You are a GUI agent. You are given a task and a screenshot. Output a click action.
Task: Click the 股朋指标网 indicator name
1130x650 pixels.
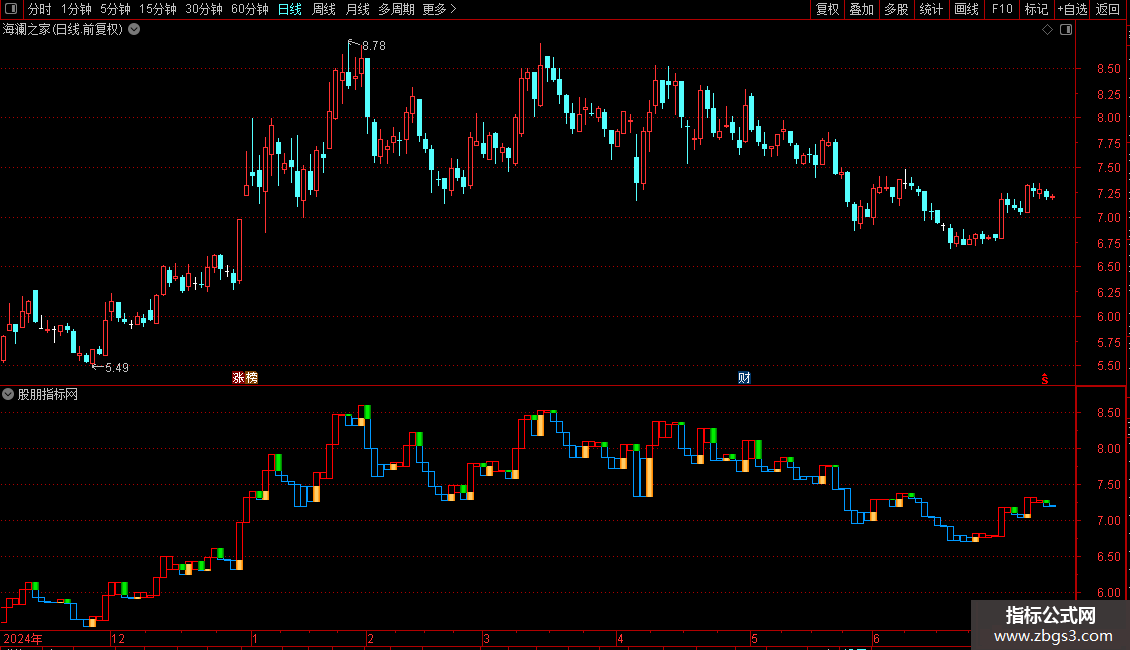48,394
